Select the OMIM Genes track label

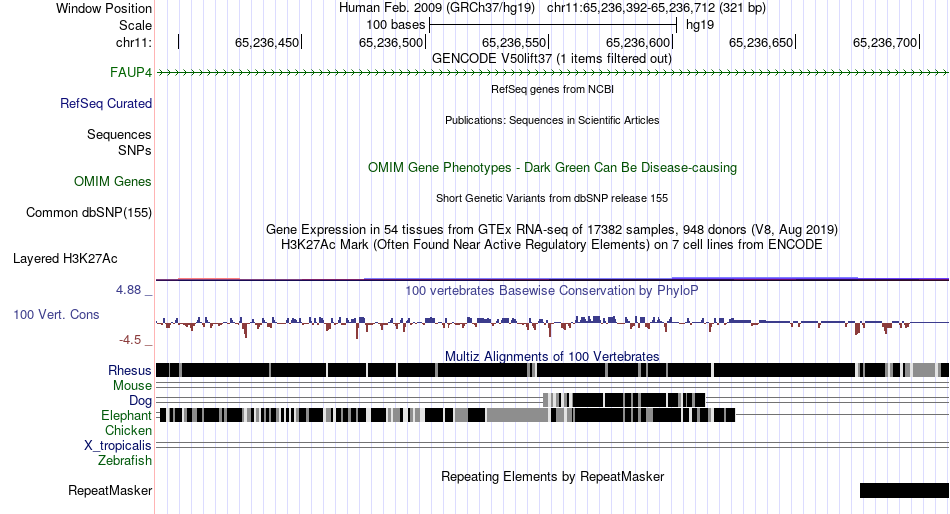click(113, 181)
